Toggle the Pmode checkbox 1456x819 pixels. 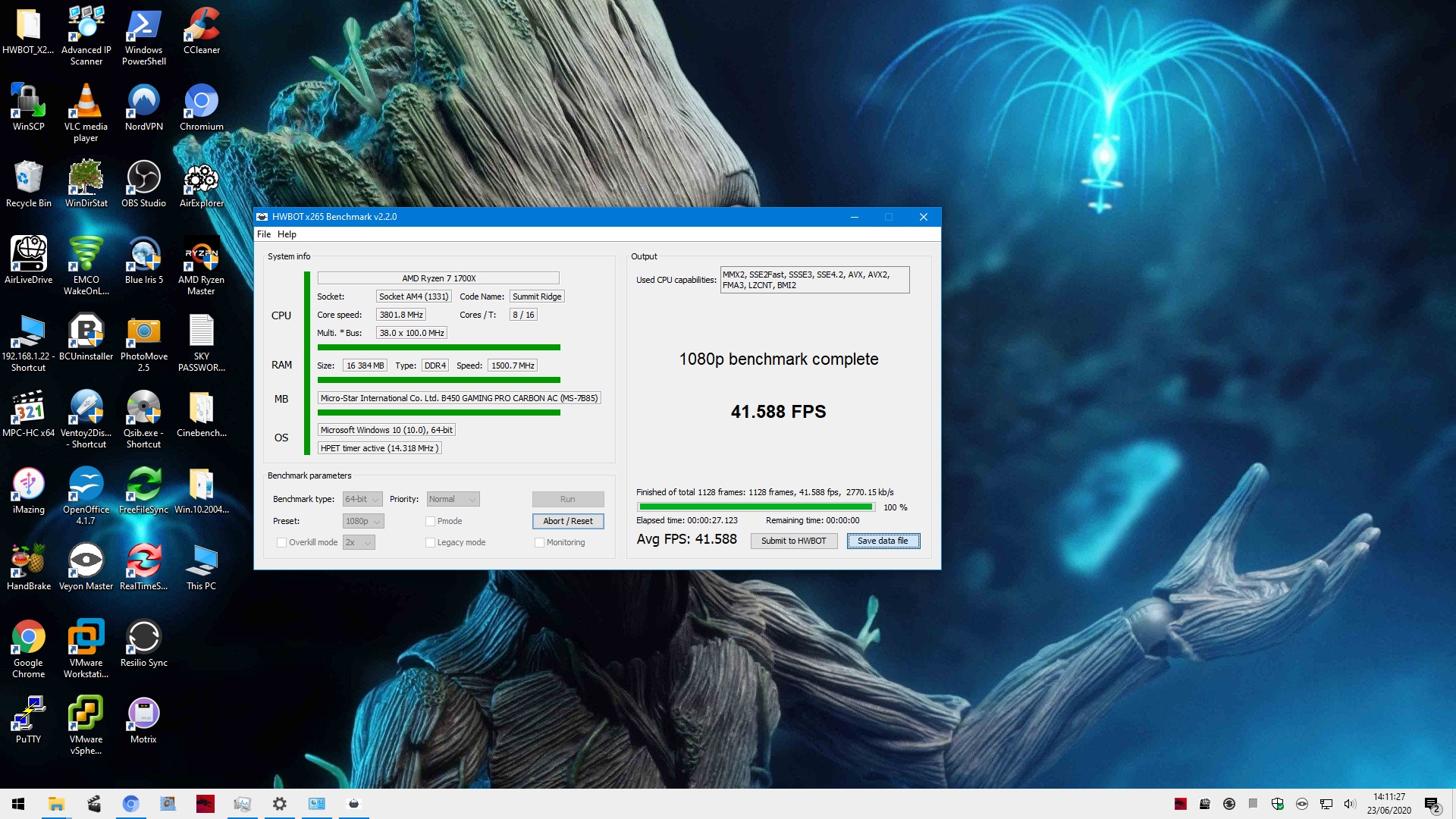click(430, 521)
